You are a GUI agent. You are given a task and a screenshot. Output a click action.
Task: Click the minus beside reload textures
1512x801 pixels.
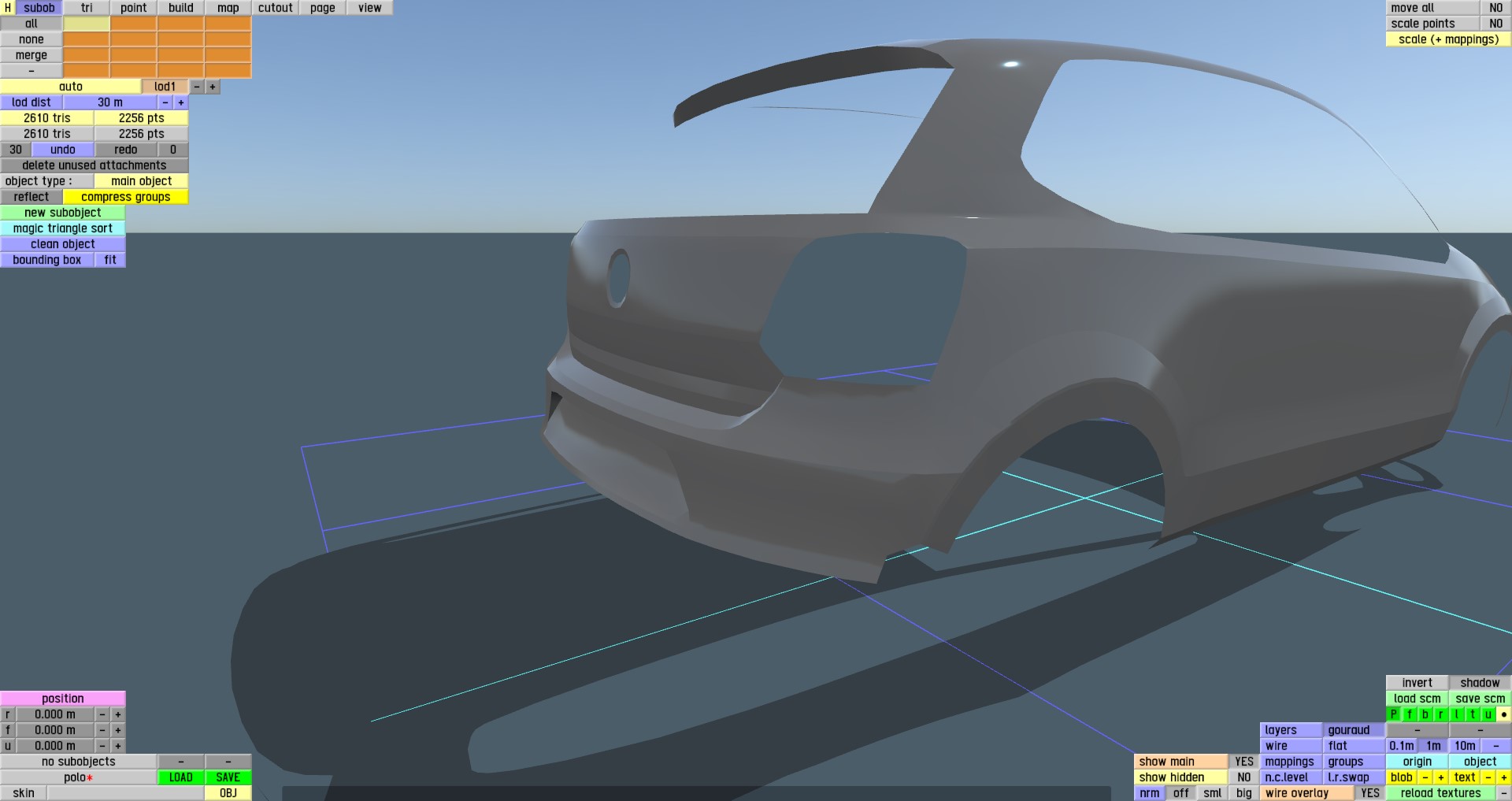pos(1504,793)
